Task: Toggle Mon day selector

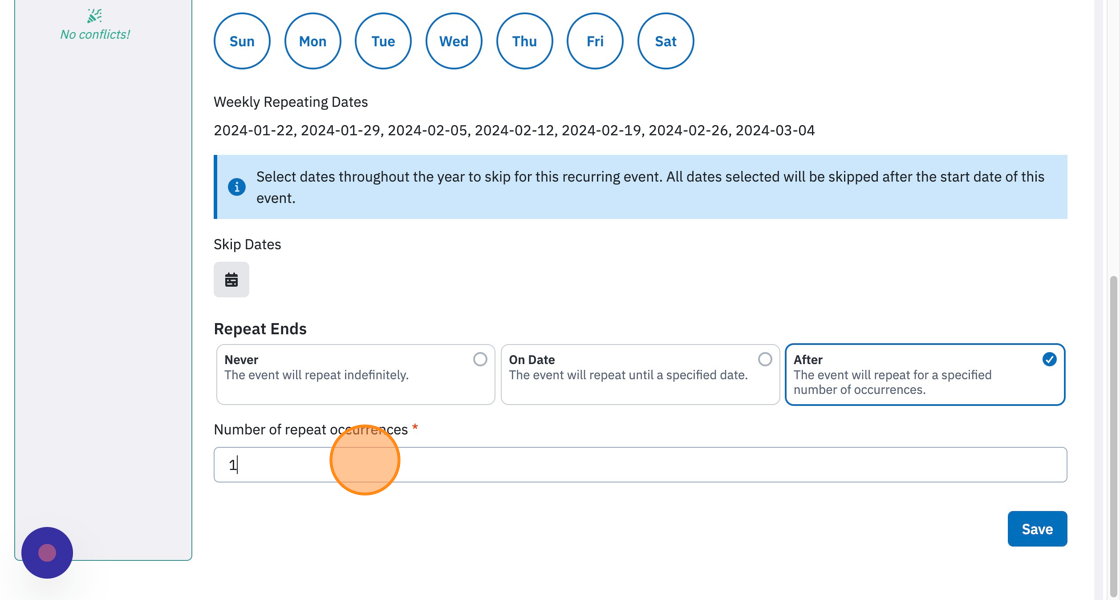Action: [x=313, y=41]
